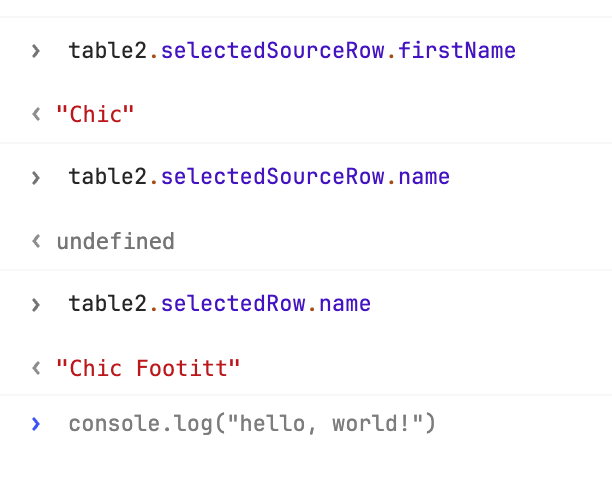
Task: Click the input chevron beside selectedSourceRow.name command
Action: pos(37,177)
